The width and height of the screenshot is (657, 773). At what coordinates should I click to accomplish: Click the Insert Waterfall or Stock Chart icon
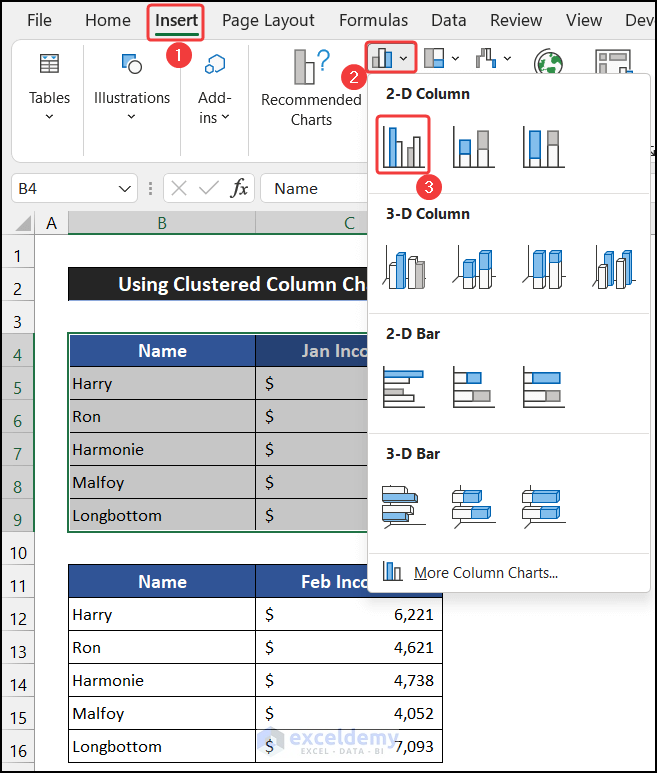point(486,58)
